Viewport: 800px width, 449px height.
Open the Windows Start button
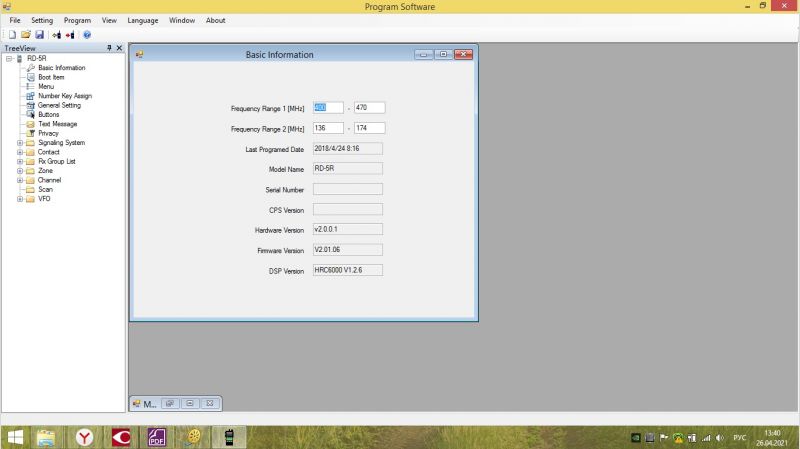(15, 437)
